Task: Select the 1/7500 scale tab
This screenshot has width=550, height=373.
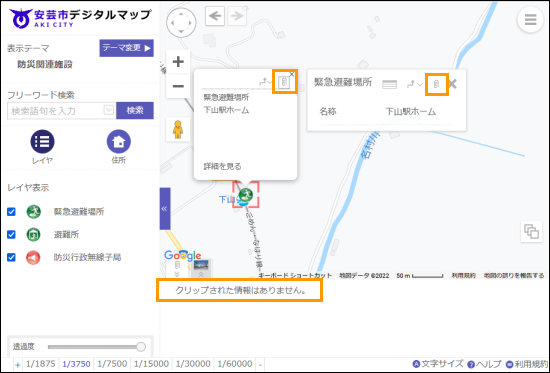Action: (x=112, y=364)
